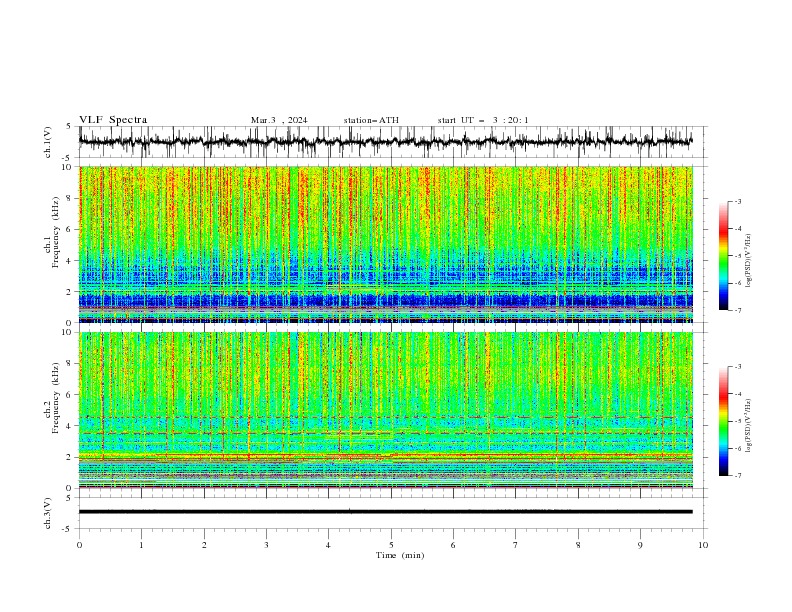Click the "8" kHz tick of ch.2 spectrogram

click(x=70, y=364)
